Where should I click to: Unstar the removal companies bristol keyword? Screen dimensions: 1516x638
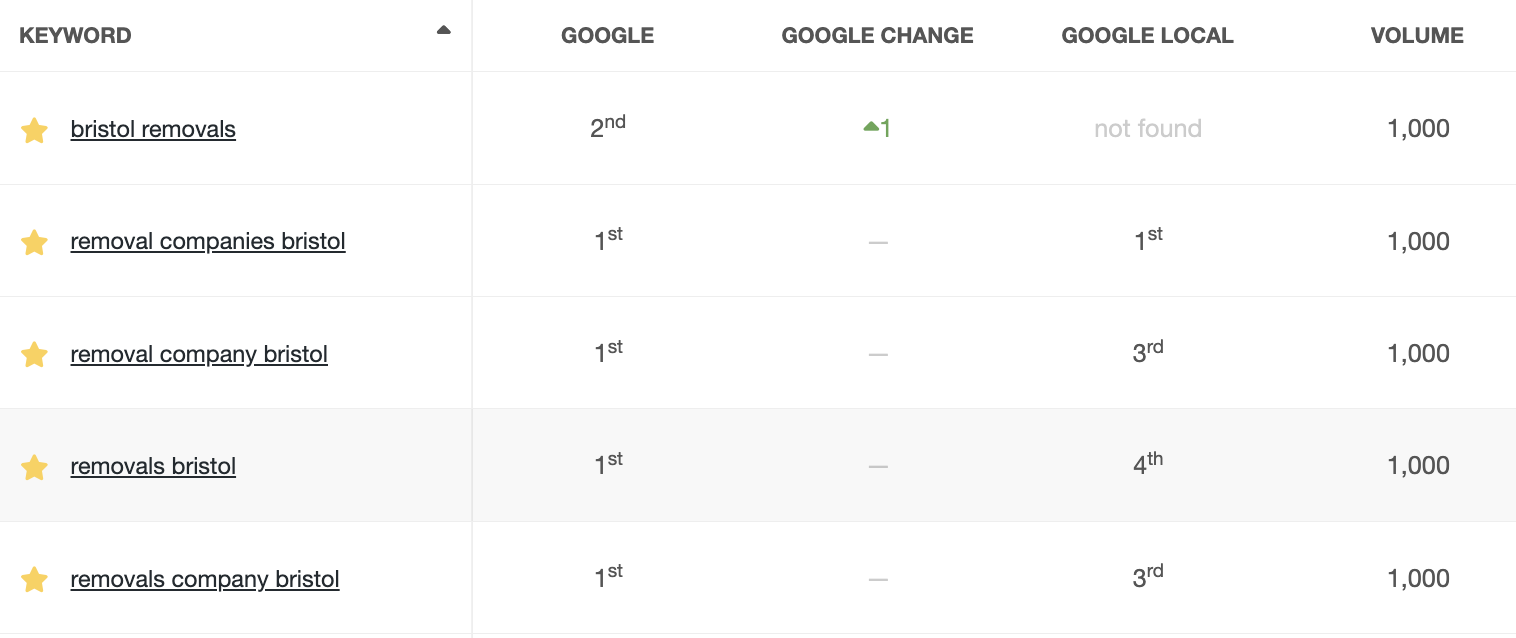tap(34, 242)
